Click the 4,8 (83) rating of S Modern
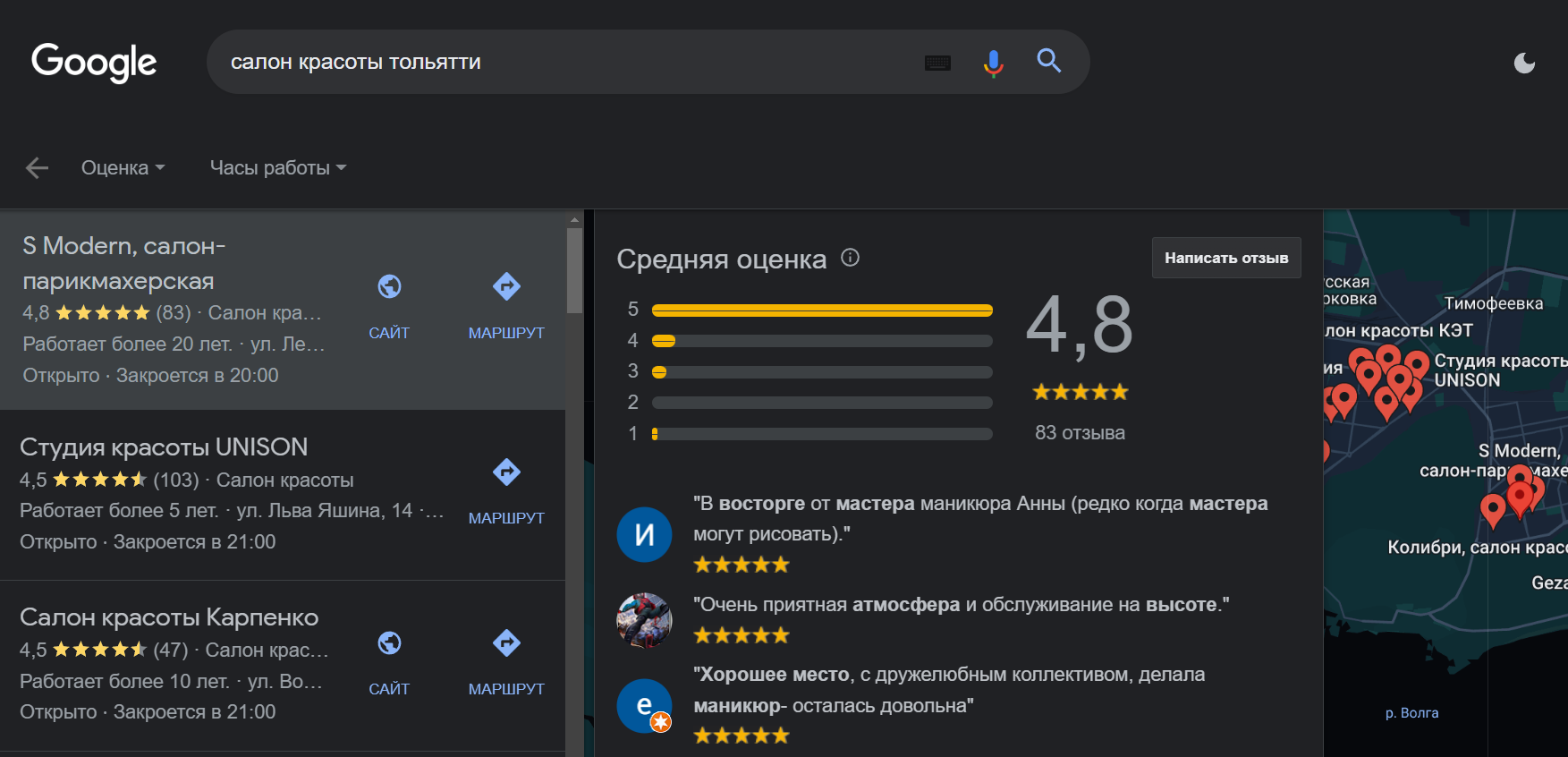 (x=106, y=313)
